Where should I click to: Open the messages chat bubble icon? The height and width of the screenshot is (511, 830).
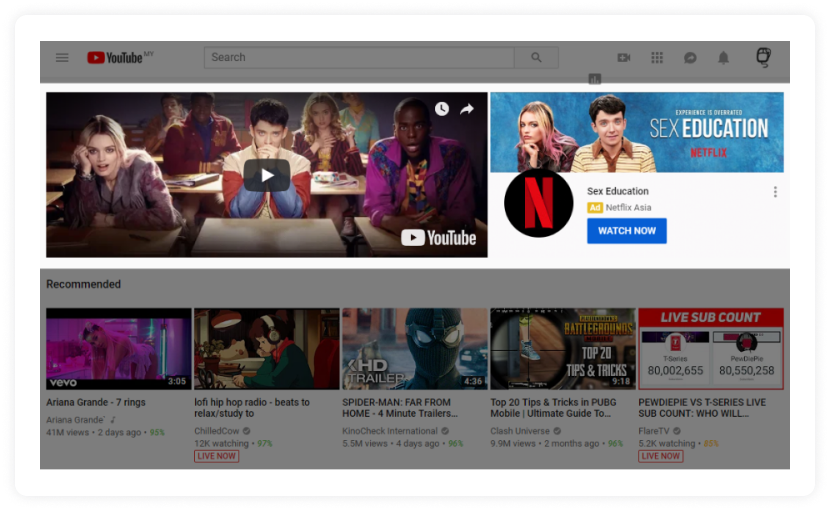coord(690,58)
